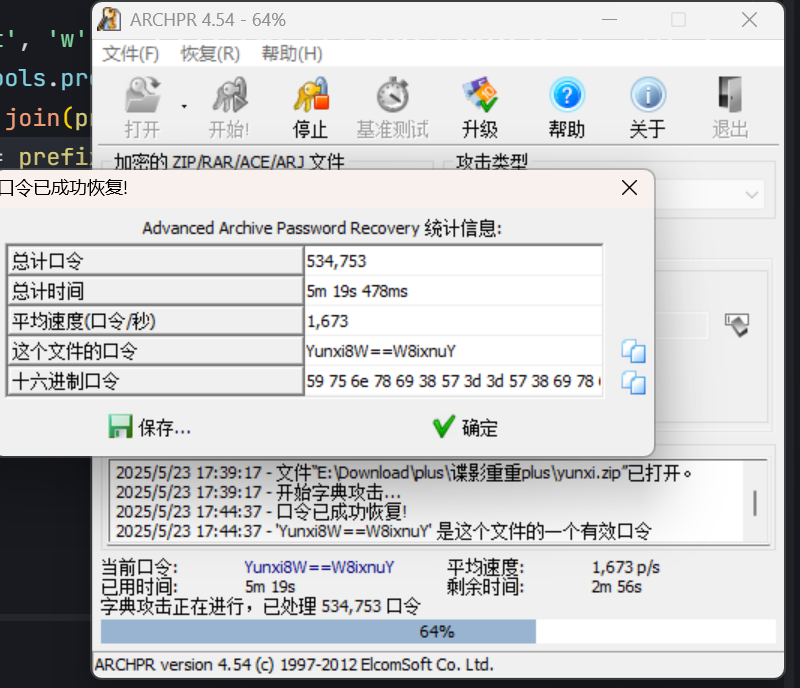This screenshot has height=688, width=800.
Task: Click the 确定 confirm button
Action: click(465, 427)
